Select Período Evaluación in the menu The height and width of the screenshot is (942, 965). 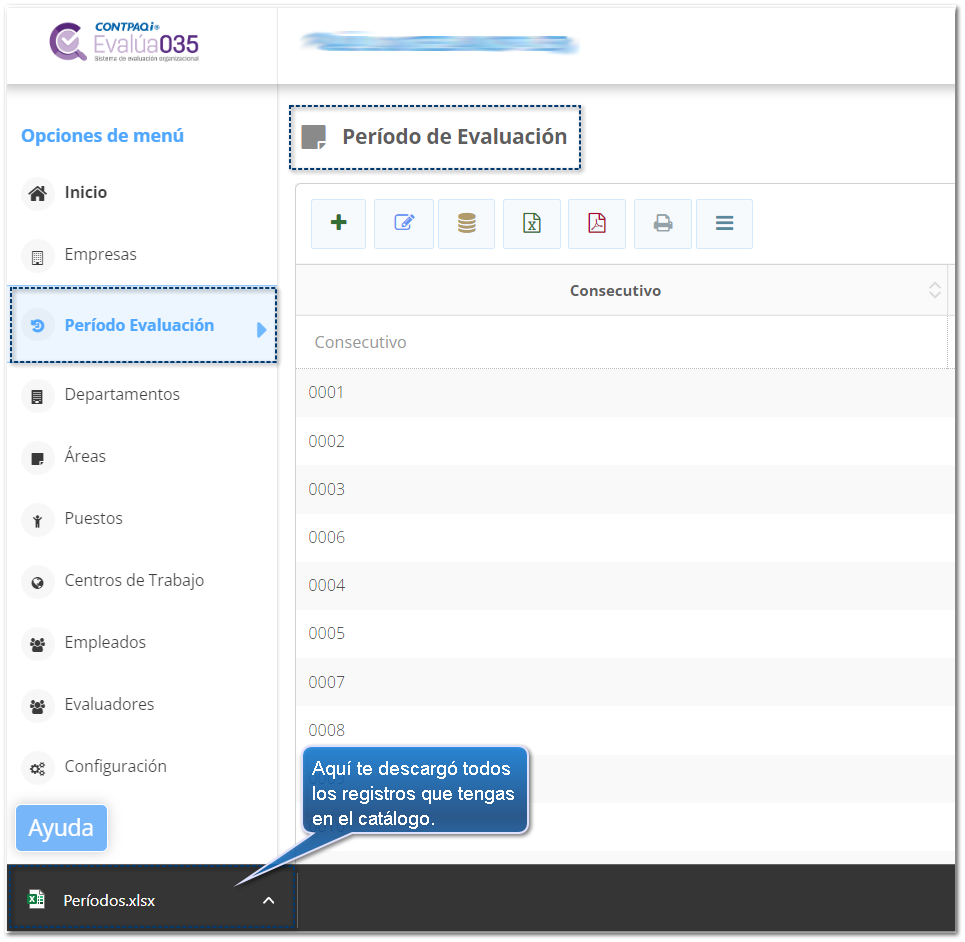[143, 325]
